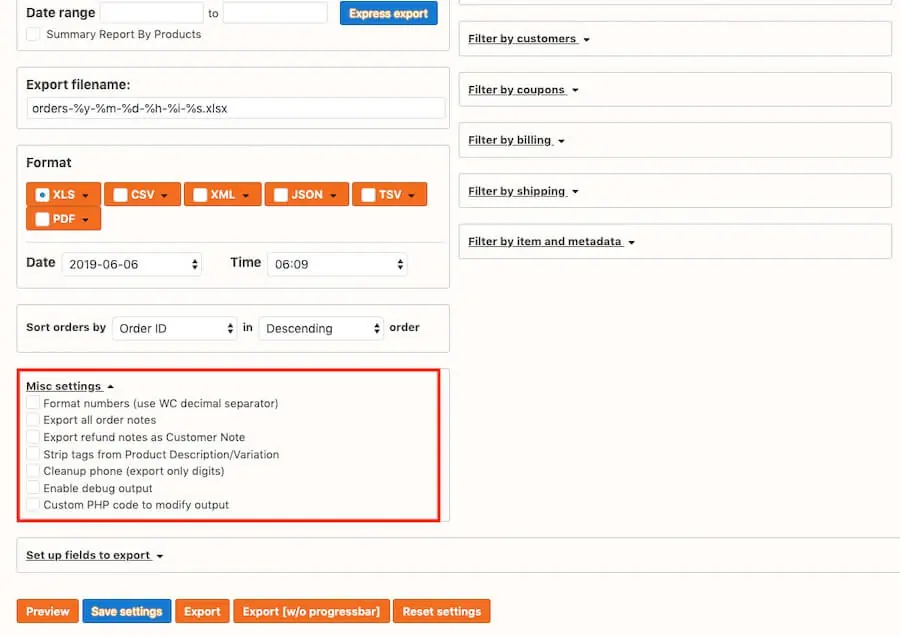Select the CSV format radio button

tap(120, 195)
